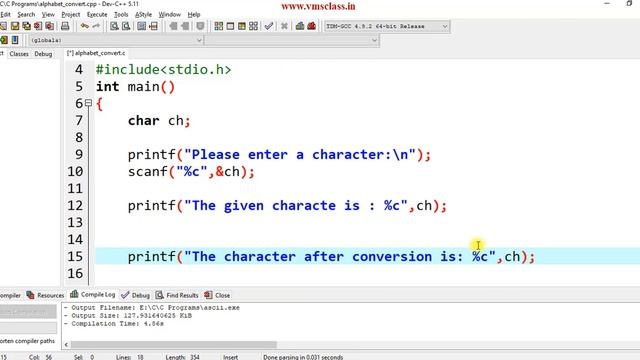This screenshot has width=640, height=360.
Task: Click the Go to line icon
Action: click(x=153, y=26)
